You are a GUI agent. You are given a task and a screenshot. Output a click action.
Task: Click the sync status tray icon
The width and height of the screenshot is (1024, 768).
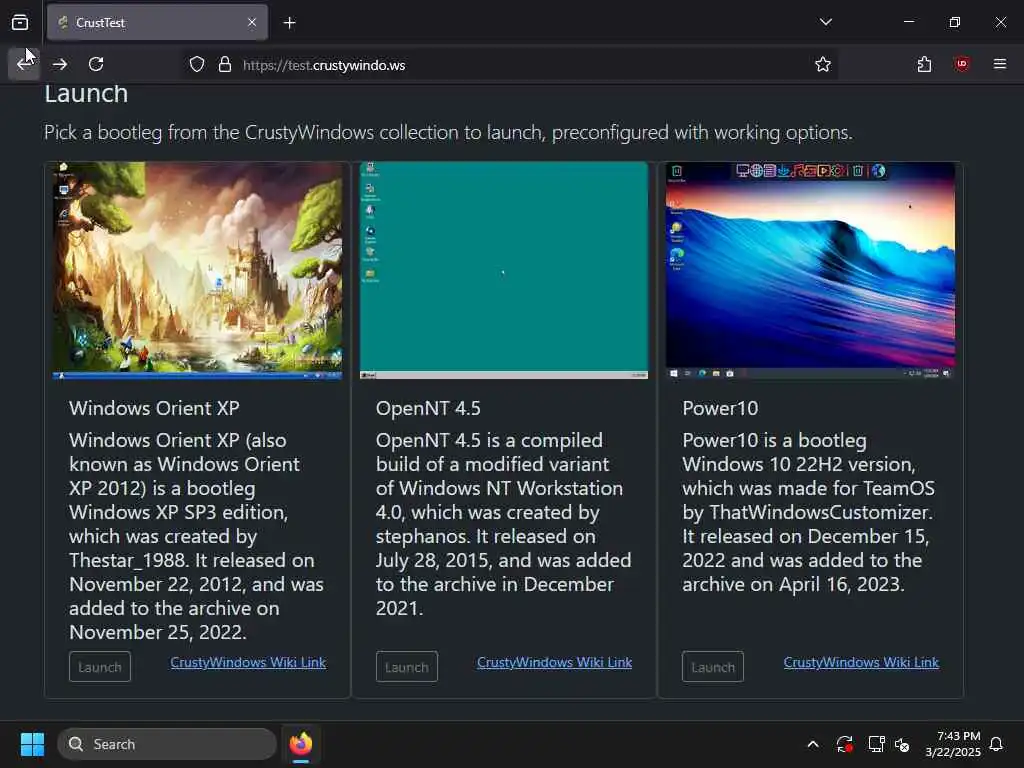pos(844,744)
